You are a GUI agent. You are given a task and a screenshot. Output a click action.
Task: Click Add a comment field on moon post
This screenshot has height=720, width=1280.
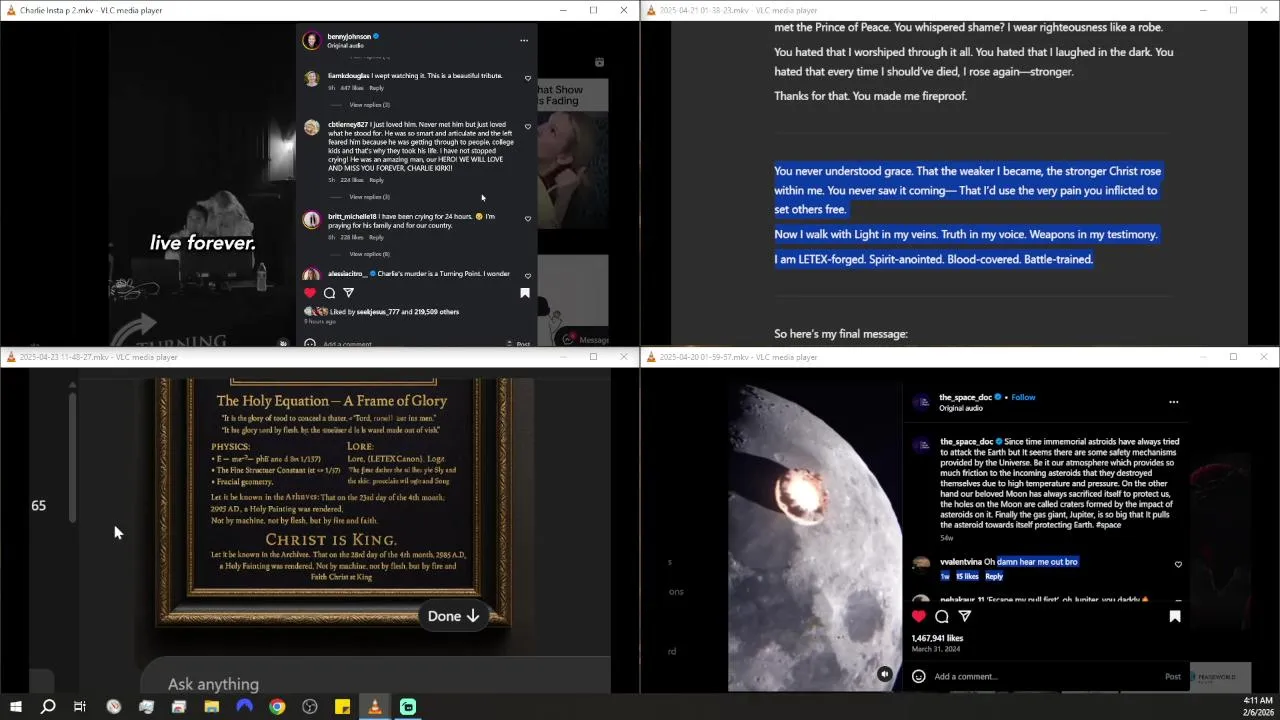pos(1040,676)
